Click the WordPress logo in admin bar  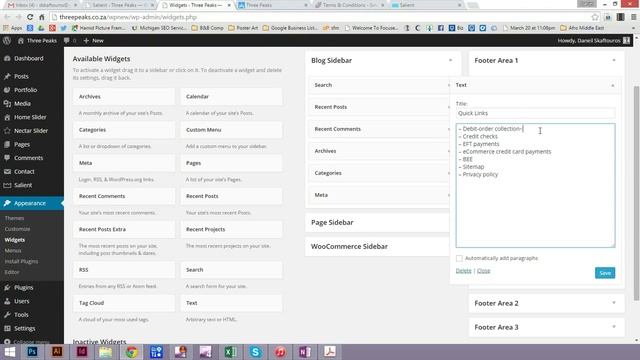click(x=7, y=40)
